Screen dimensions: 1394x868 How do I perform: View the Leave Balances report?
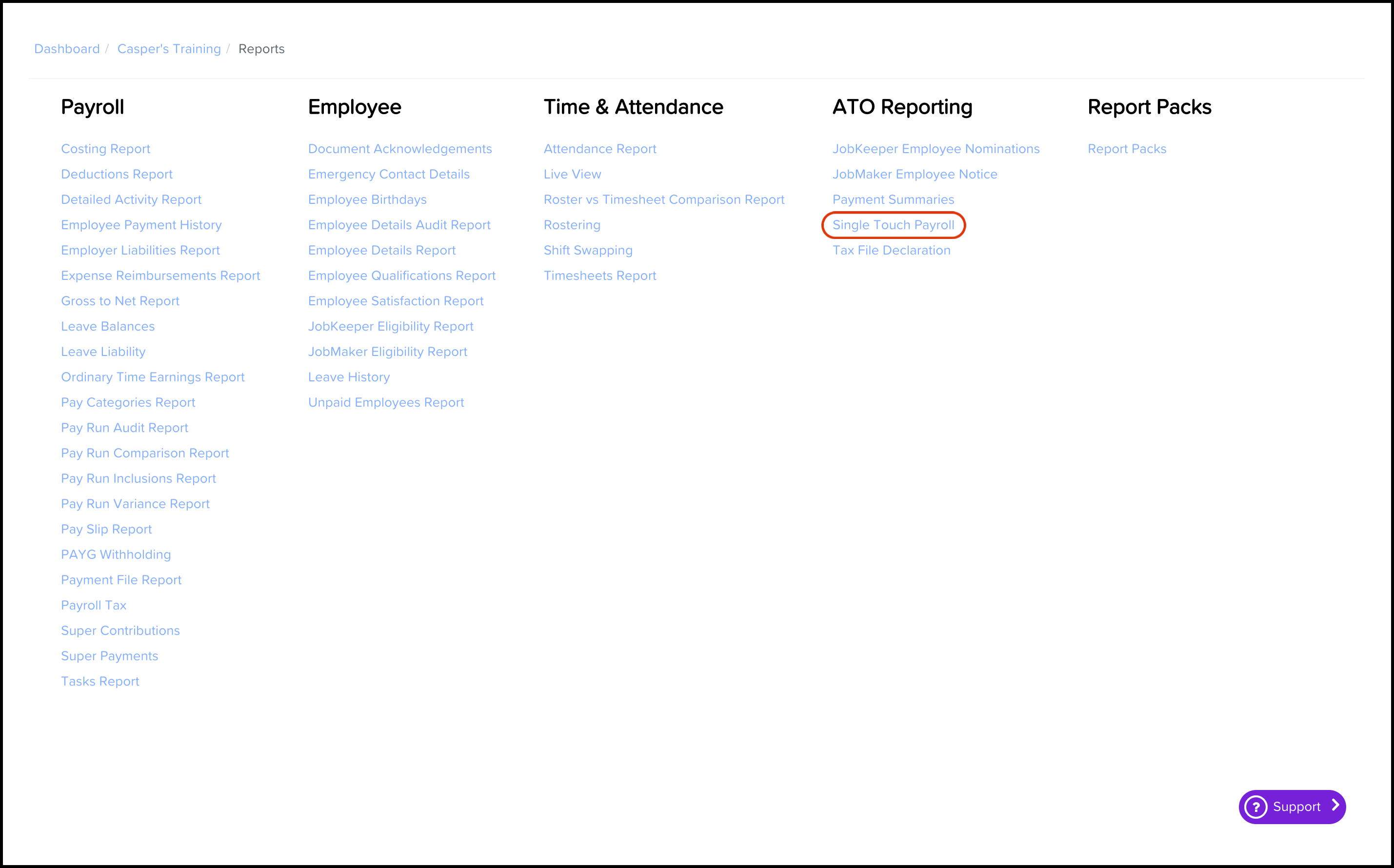click(x=108, y=326)
